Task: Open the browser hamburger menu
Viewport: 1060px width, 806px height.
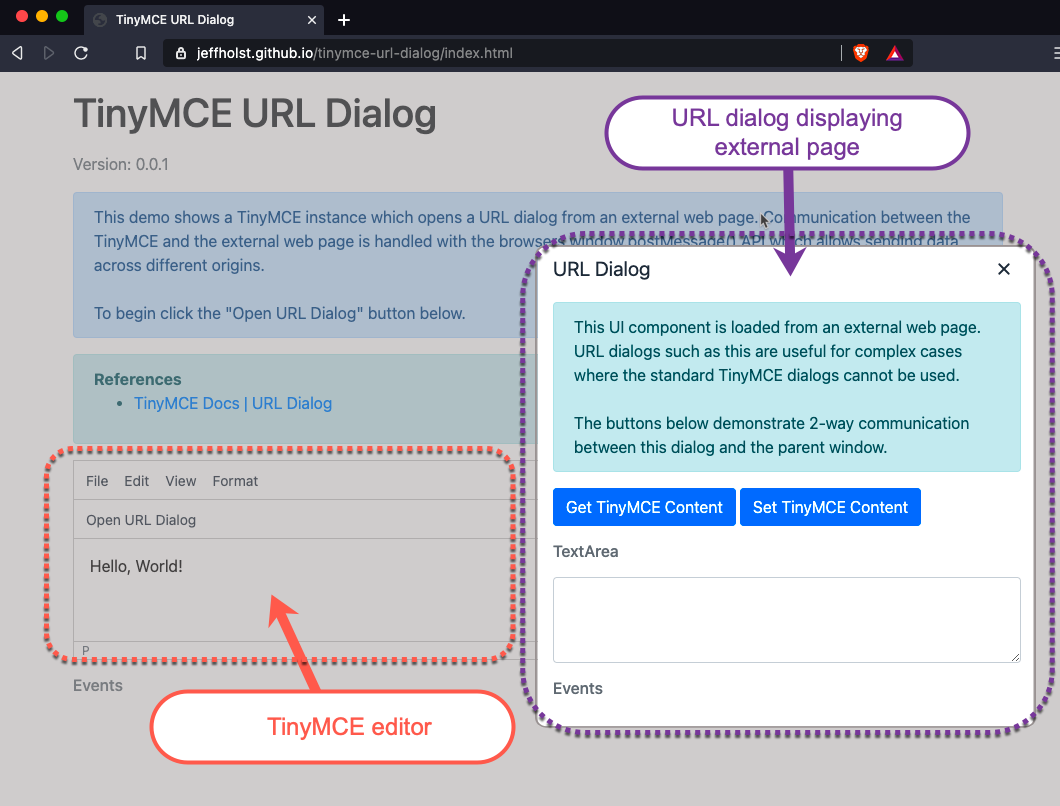Action: [1053, 53]
